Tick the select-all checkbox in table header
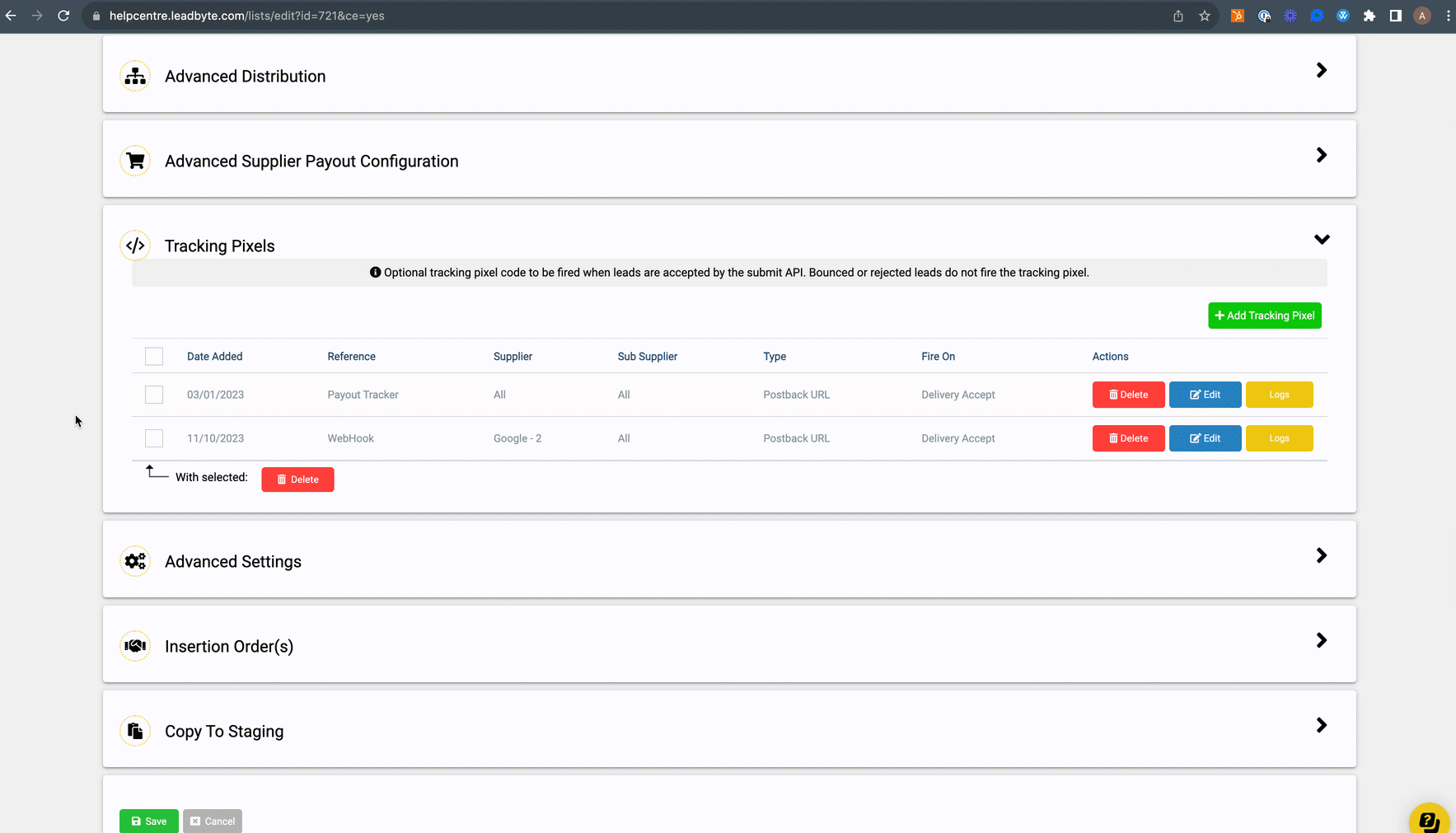 coord(154,356)
